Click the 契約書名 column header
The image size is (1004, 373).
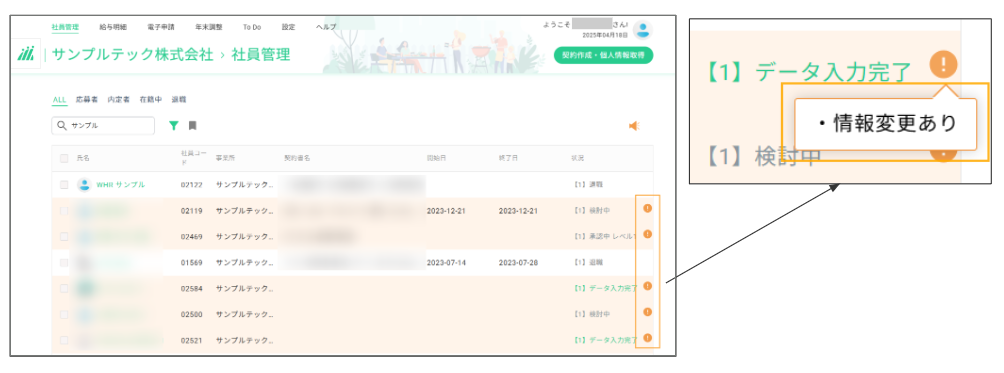pyautogui.click(x=297, y=158)
